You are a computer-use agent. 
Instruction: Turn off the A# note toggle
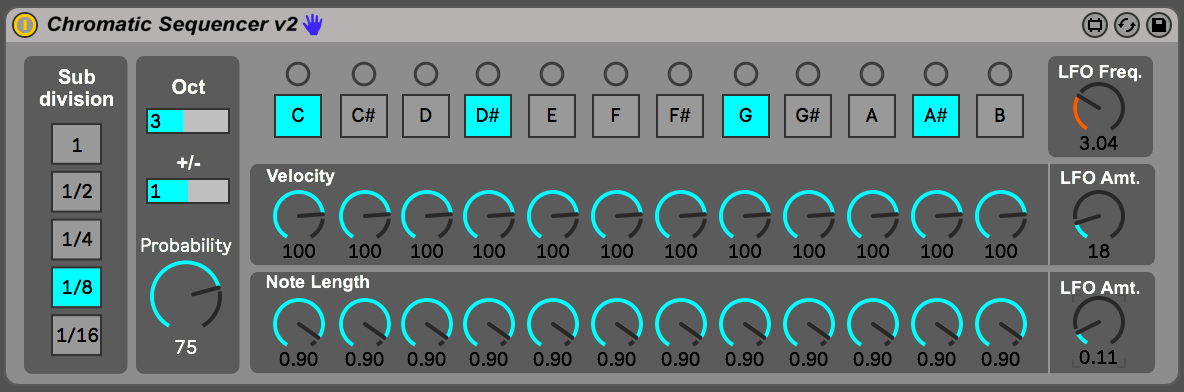pyautogui.click(x=936, y=116)
